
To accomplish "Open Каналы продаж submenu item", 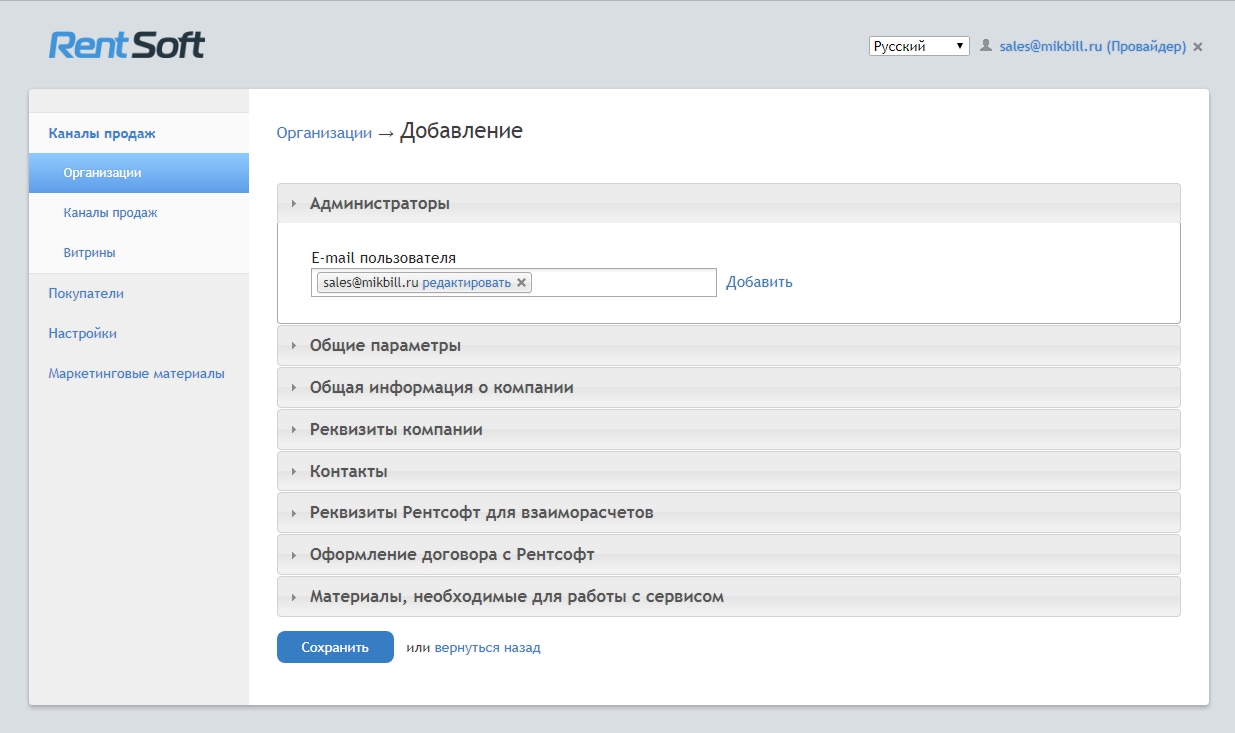I will pyautogui.click(x=110, y=213).
